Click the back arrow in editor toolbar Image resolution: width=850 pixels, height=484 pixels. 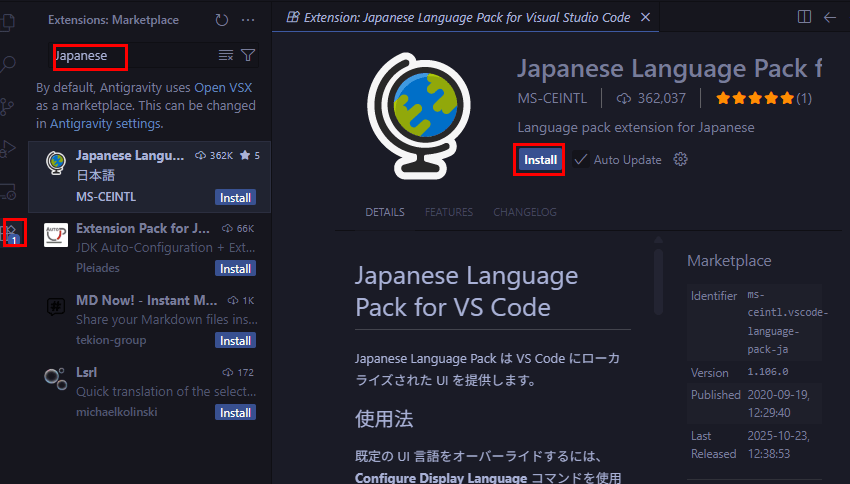830,17
